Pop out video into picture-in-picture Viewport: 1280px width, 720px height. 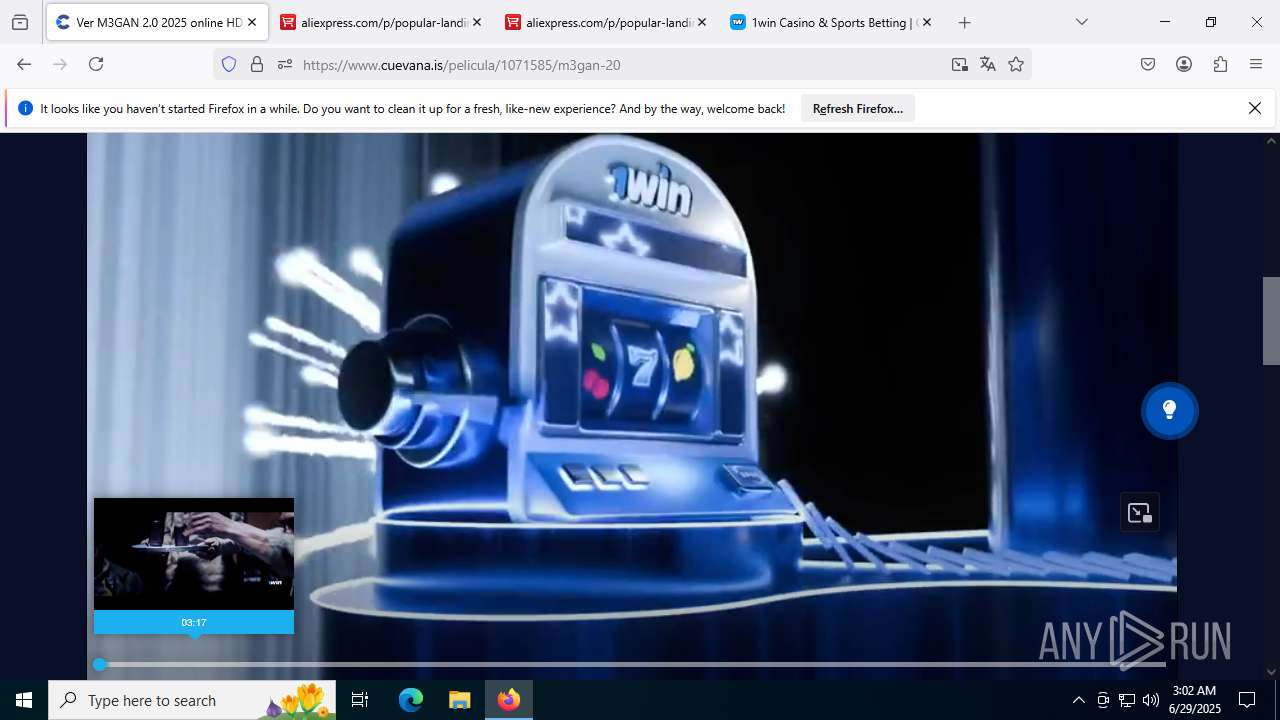1140,513
